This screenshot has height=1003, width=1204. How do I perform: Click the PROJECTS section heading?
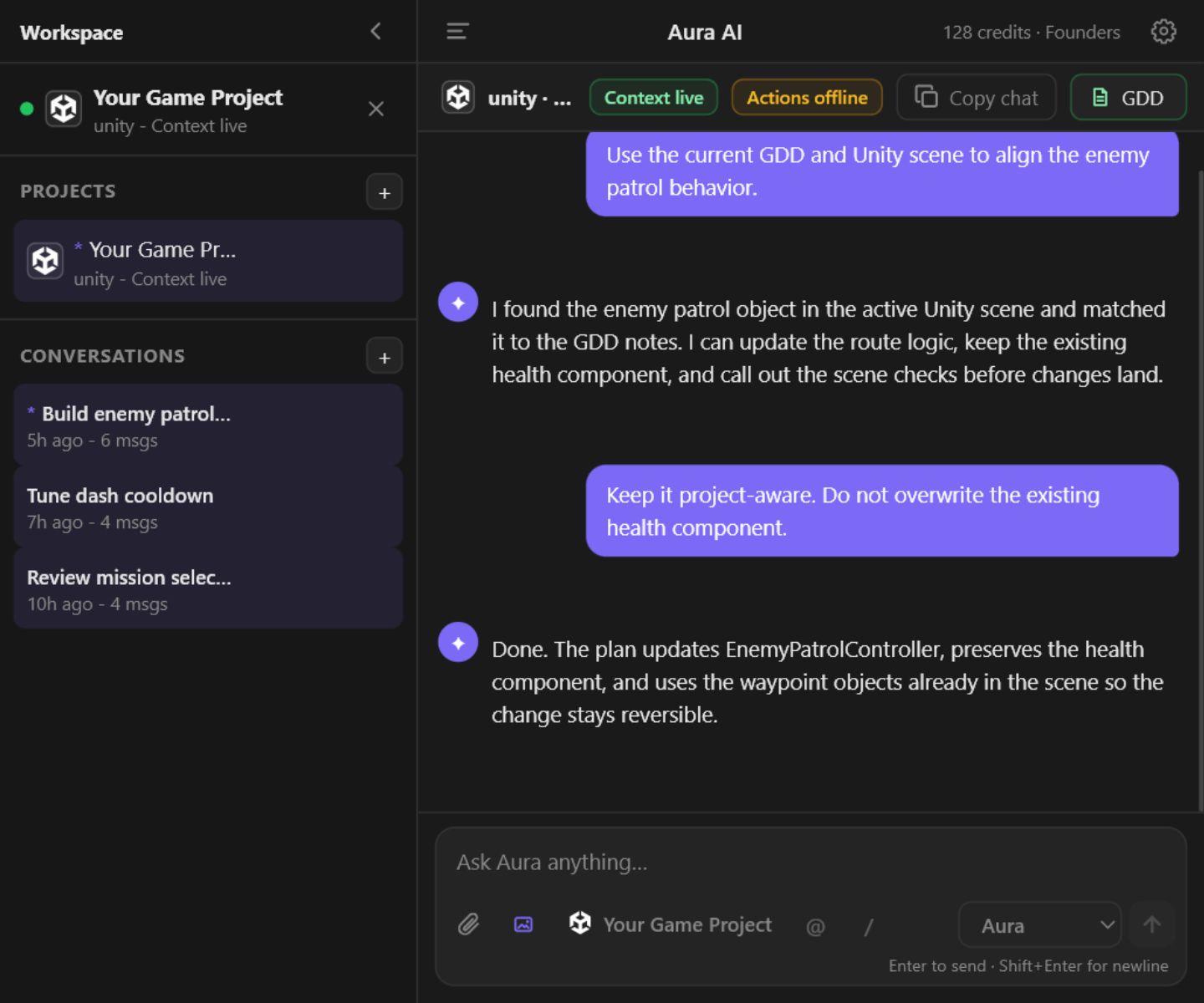coord(68,191)
